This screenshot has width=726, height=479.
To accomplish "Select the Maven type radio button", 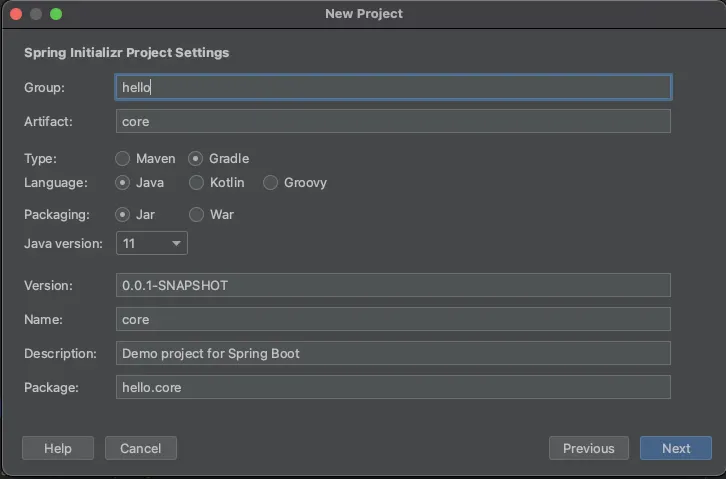I will [123, 158].
